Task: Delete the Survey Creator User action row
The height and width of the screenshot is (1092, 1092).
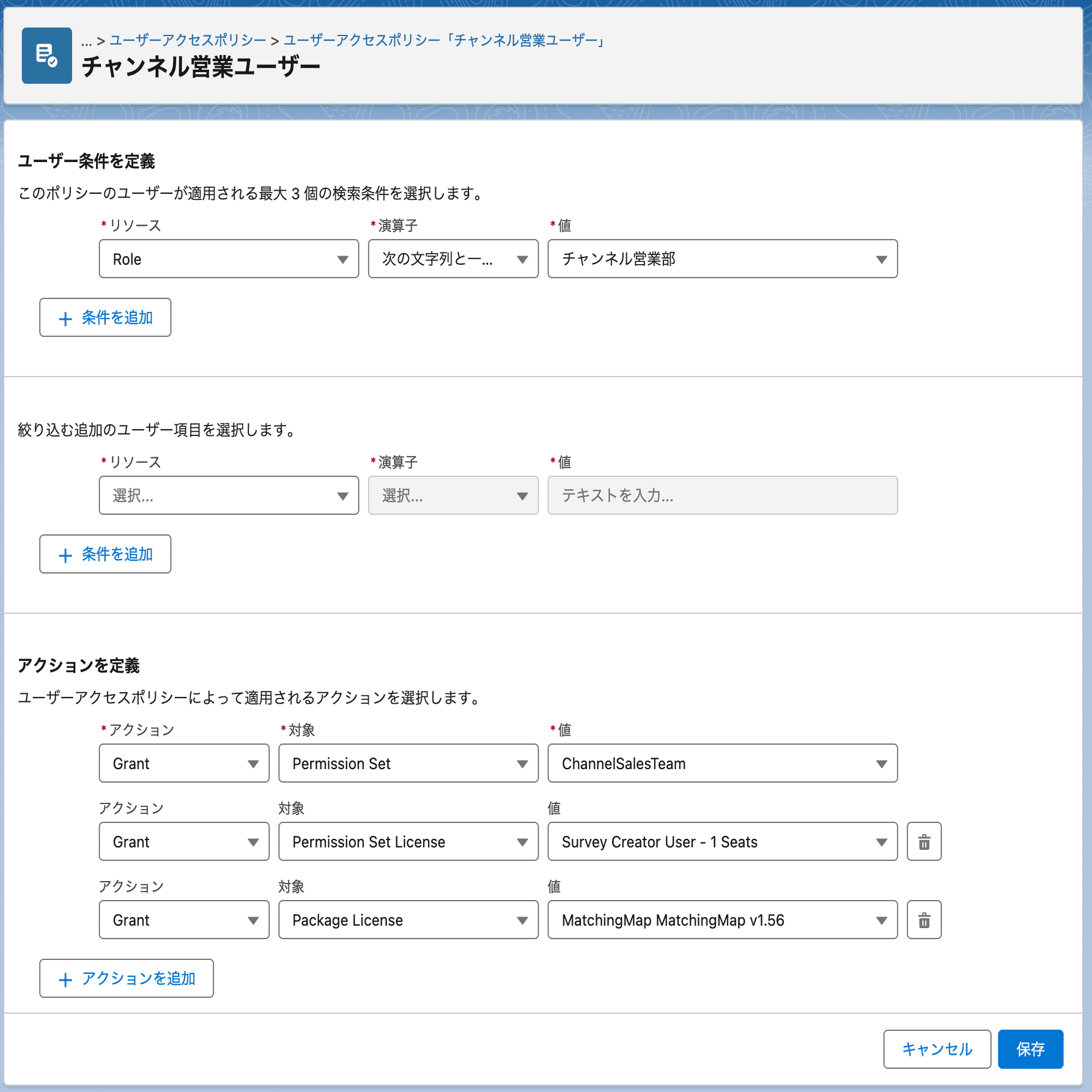Action: click(923, 842)
